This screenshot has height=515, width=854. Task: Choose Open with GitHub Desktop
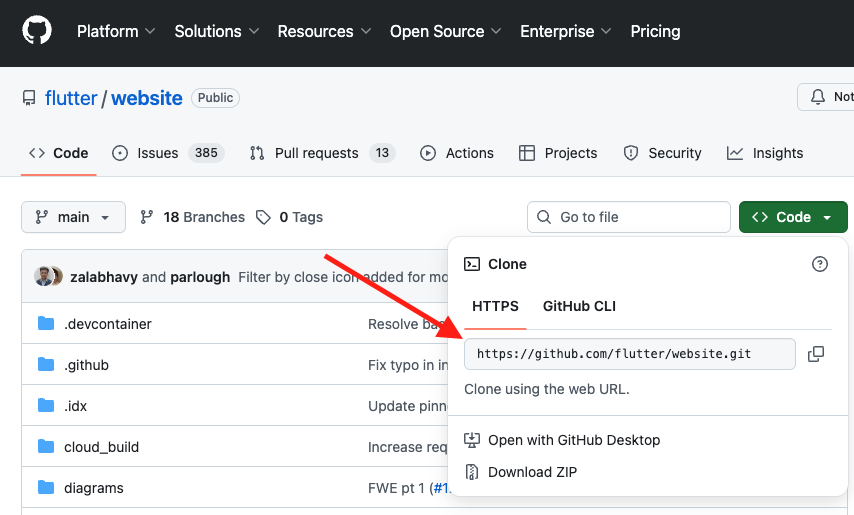click(x=574, y=440)
